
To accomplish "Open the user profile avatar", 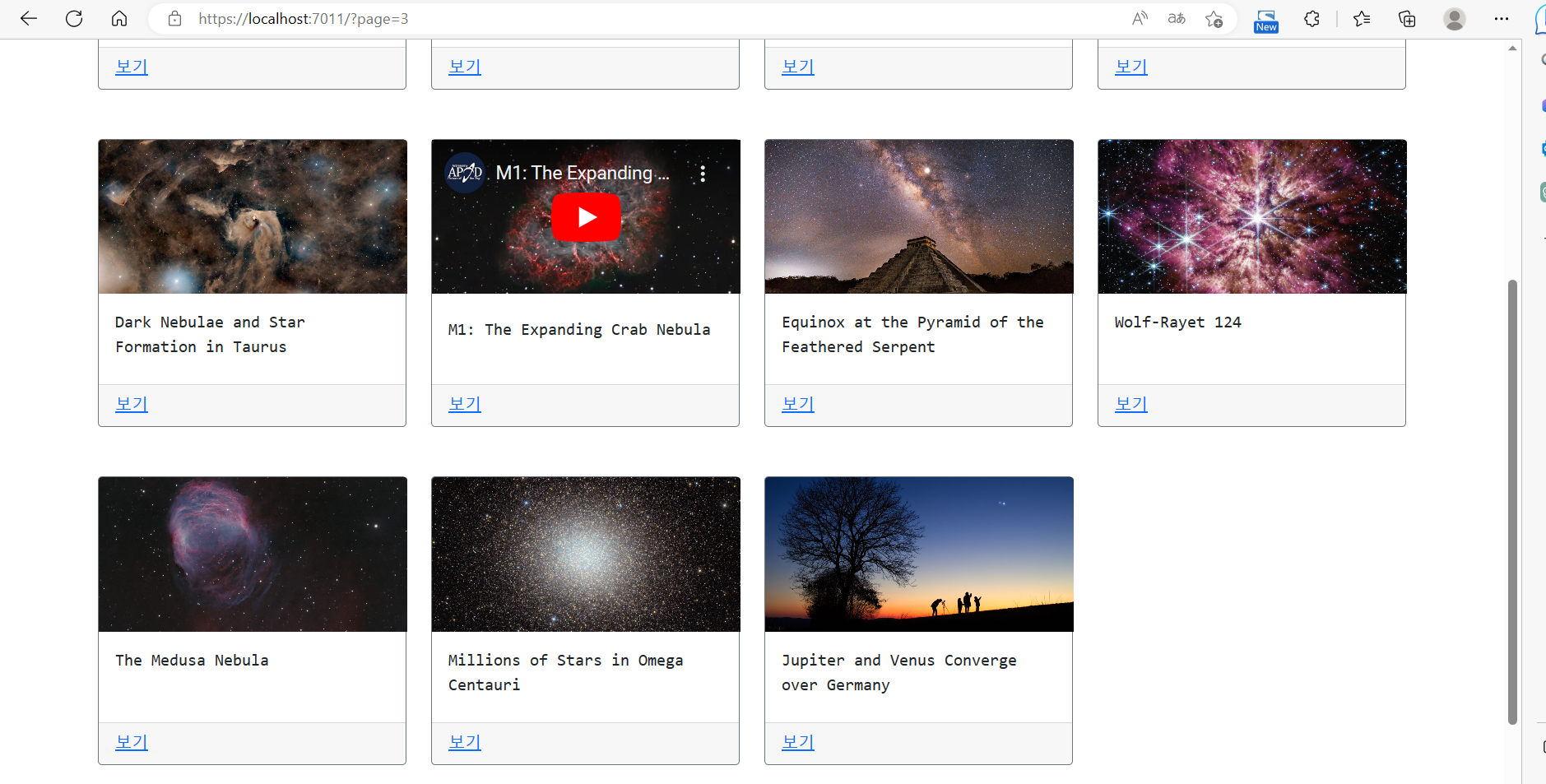I will click(1455, 18).
